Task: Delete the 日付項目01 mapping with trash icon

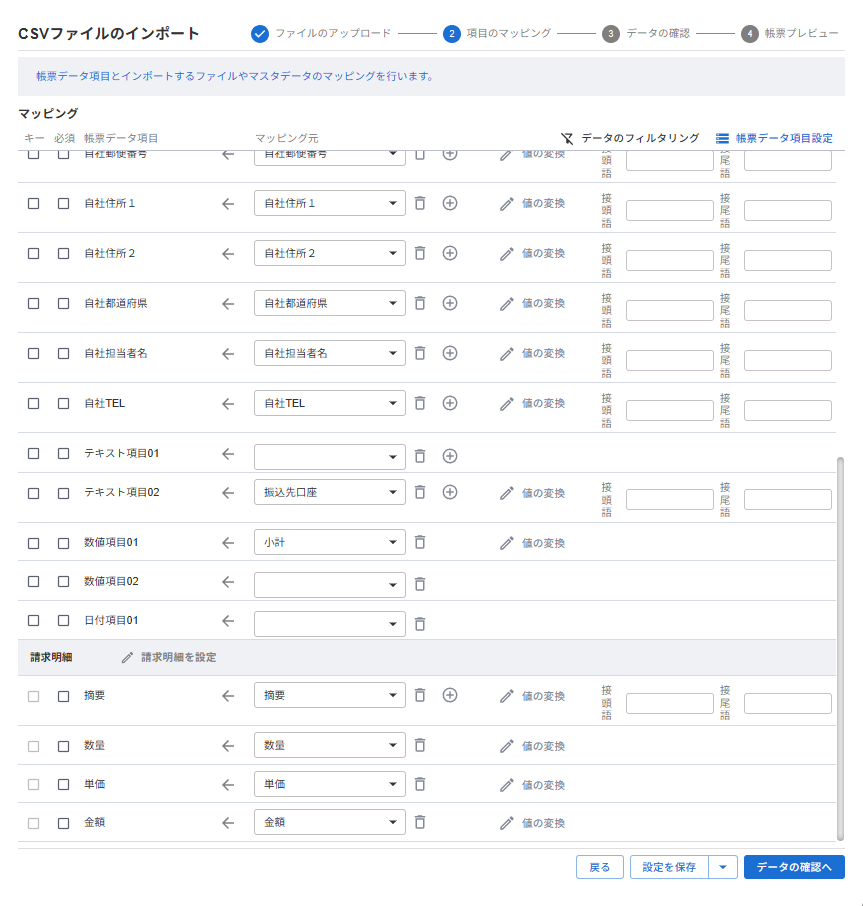Action: (x=420, y=623)
